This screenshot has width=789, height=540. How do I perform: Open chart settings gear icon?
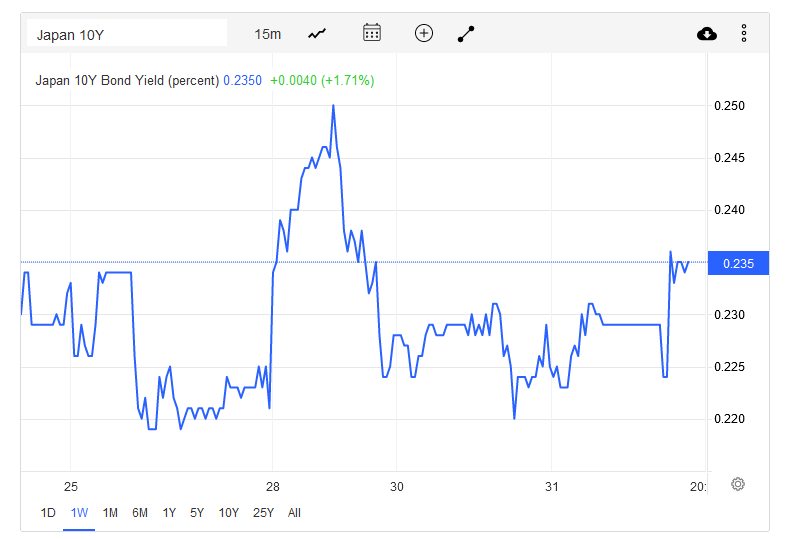tap(738, 484)
